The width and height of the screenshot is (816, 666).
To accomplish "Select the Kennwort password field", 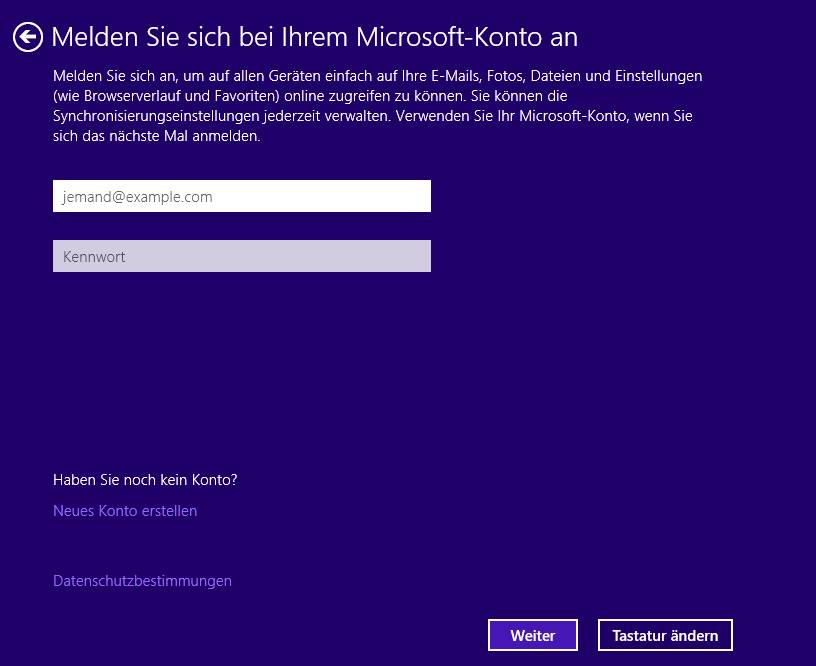I will pyautogui.click(x=241, y=256).
